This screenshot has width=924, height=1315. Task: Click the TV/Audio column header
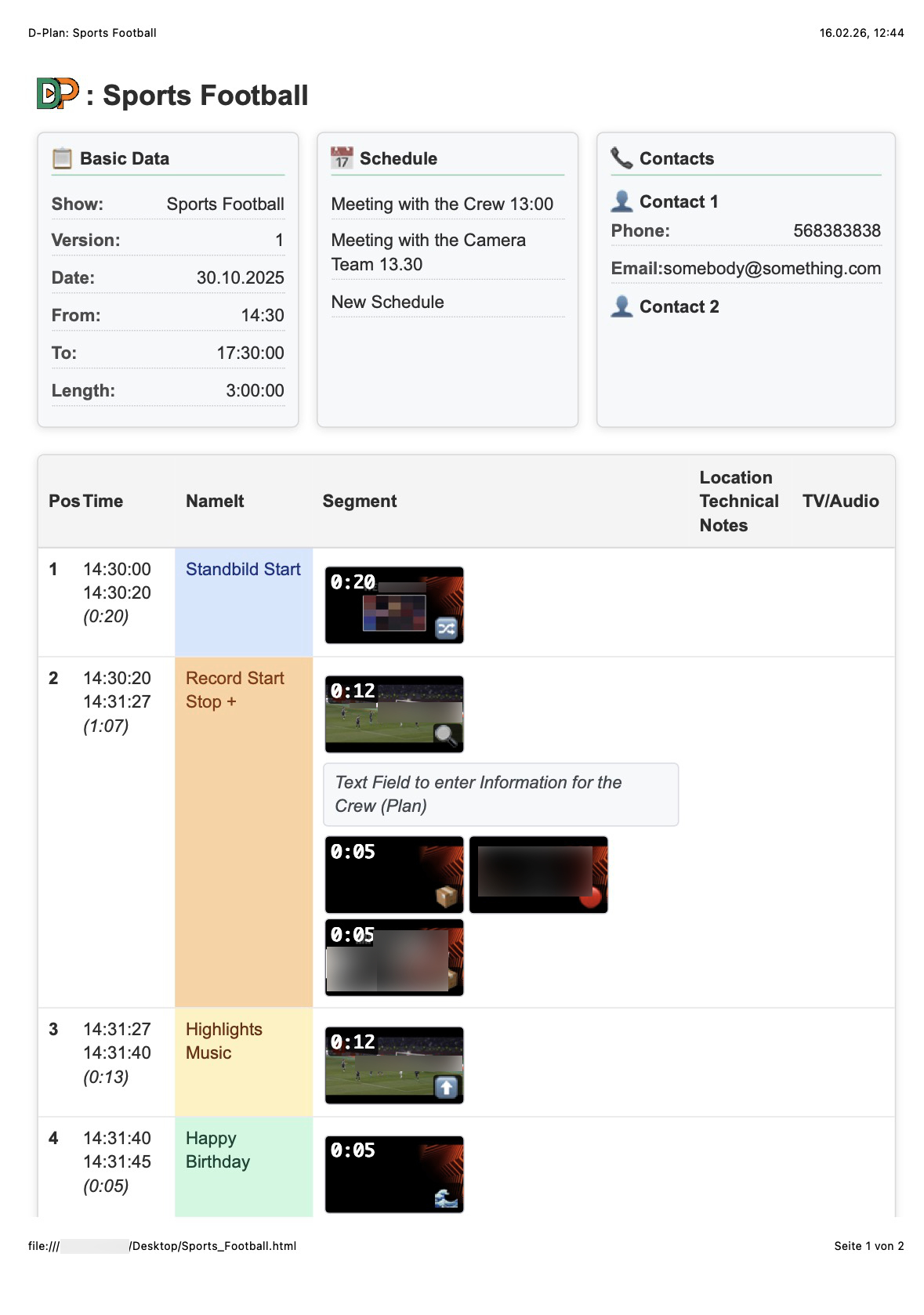[x=841, y=501]
